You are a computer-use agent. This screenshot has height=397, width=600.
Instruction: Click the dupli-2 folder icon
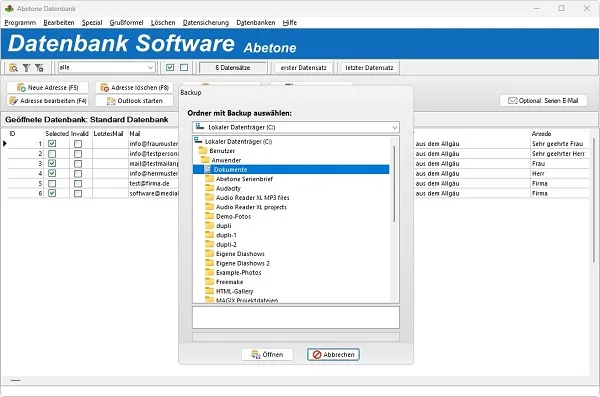pyautogui.click(x=209, y=244)
